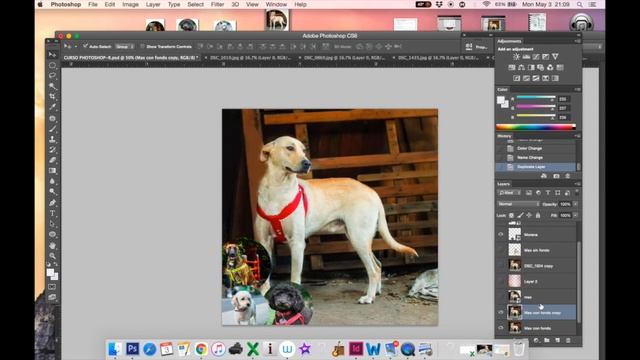This screenshot has height=360, width=640.
Task: Open the Select menu
Action: (x=195, y=4)
